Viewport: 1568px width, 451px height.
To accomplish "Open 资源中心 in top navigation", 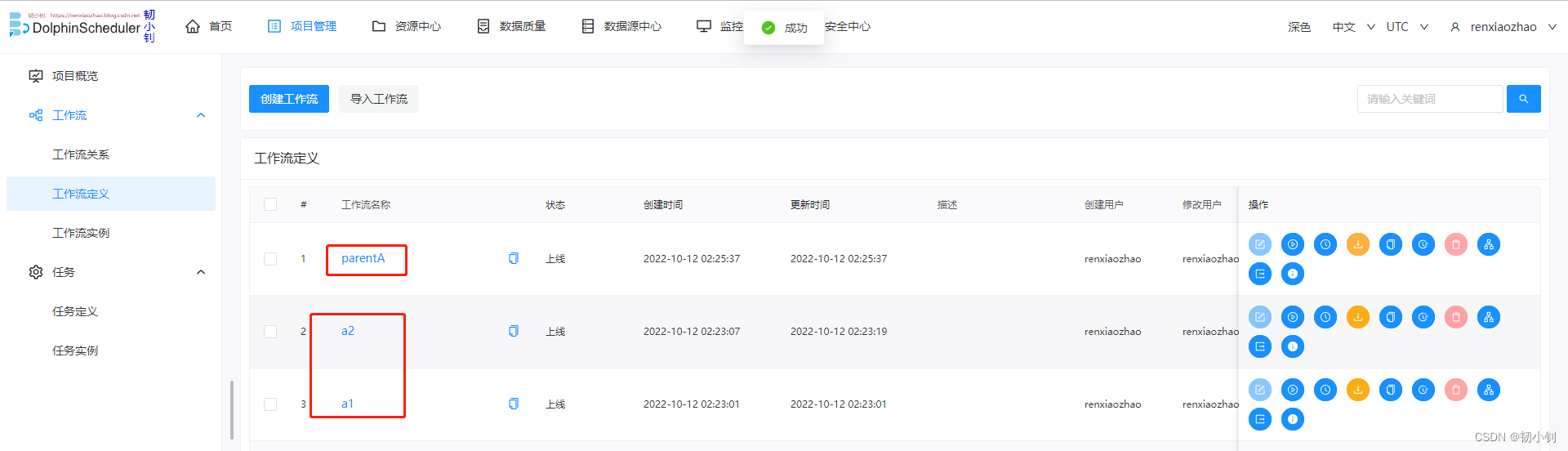I will coord(407,26).
